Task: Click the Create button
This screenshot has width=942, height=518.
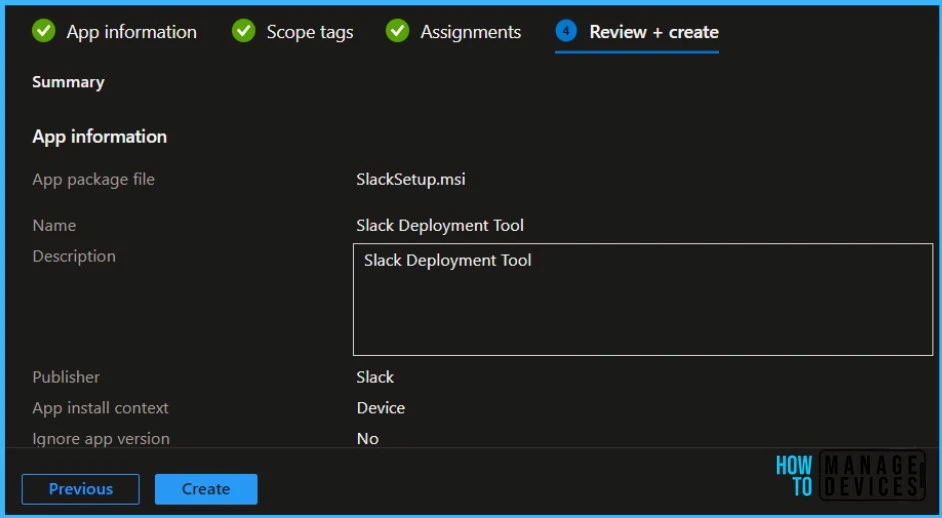Action: click(206, 489)
